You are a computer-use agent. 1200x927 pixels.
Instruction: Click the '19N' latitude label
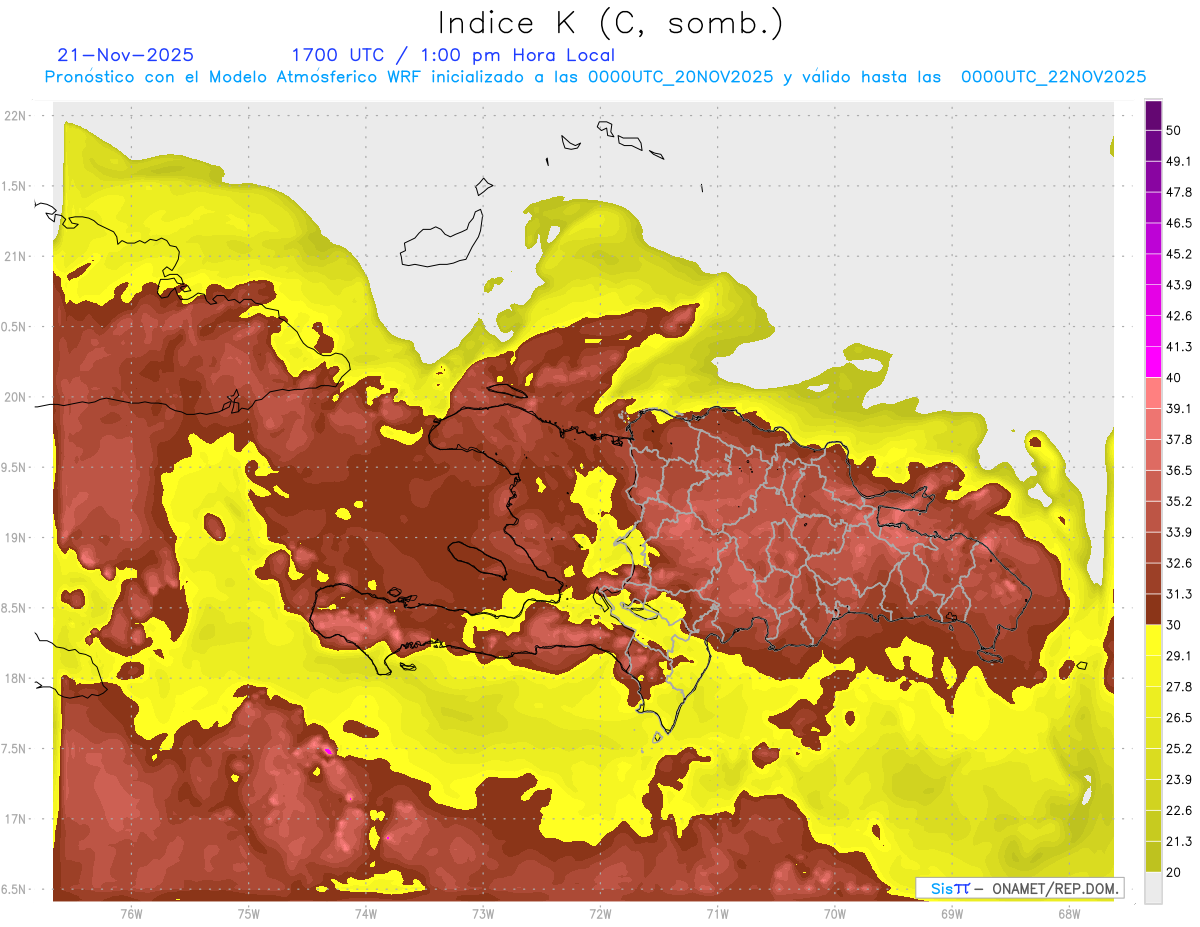click(15, 538)
